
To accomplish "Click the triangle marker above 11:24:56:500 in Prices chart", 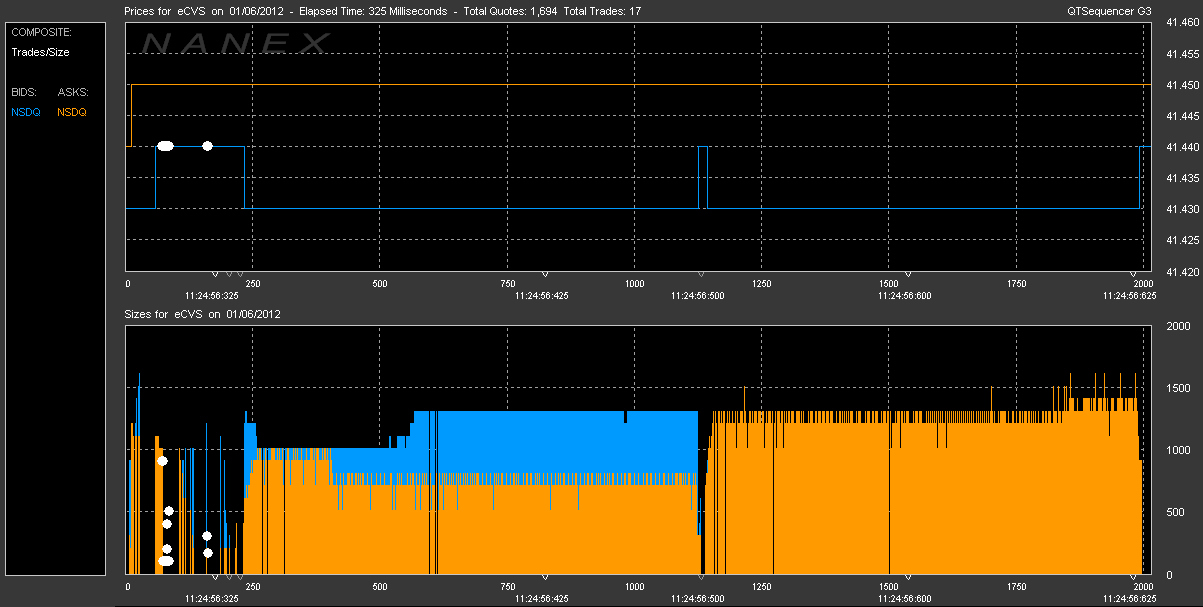I will pyautogui.click(x=701, y=274).
